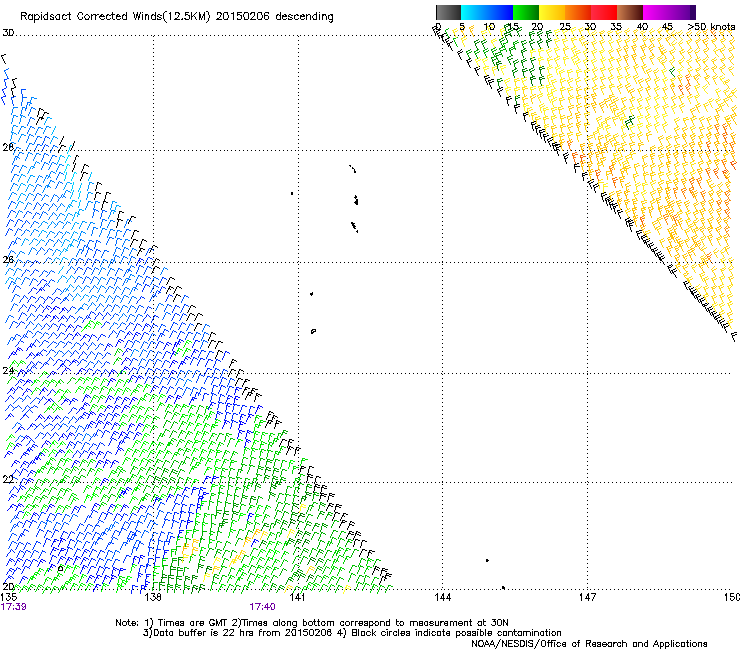Click the longitude label '138'
Image resolution: width=740 pixels, height=650 pixels.
(x=153, y=597)
